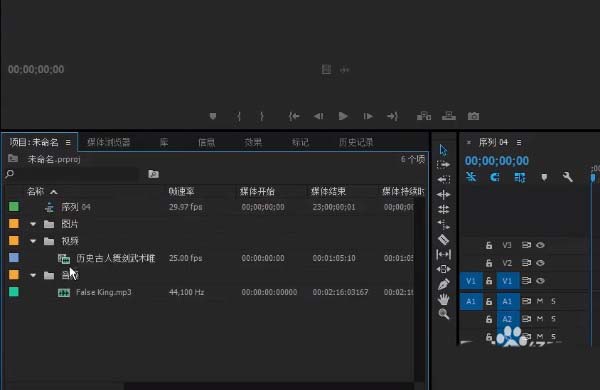Collapse the 图片 bin folder
Image resolution: width=600 pixels, height=390 pixels.
(x=33, y=224)
